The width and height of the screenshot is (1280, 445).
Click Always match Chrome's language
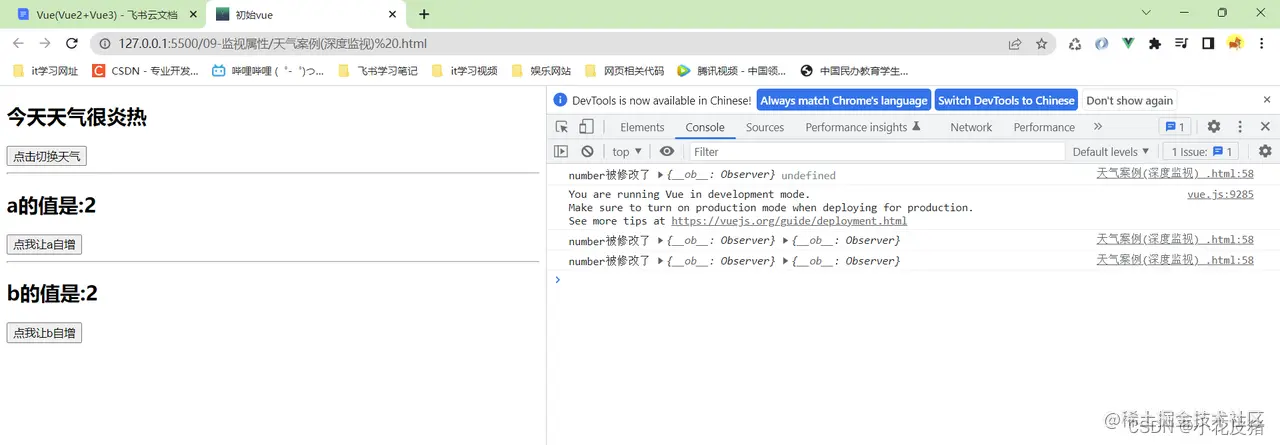point(844,100)
